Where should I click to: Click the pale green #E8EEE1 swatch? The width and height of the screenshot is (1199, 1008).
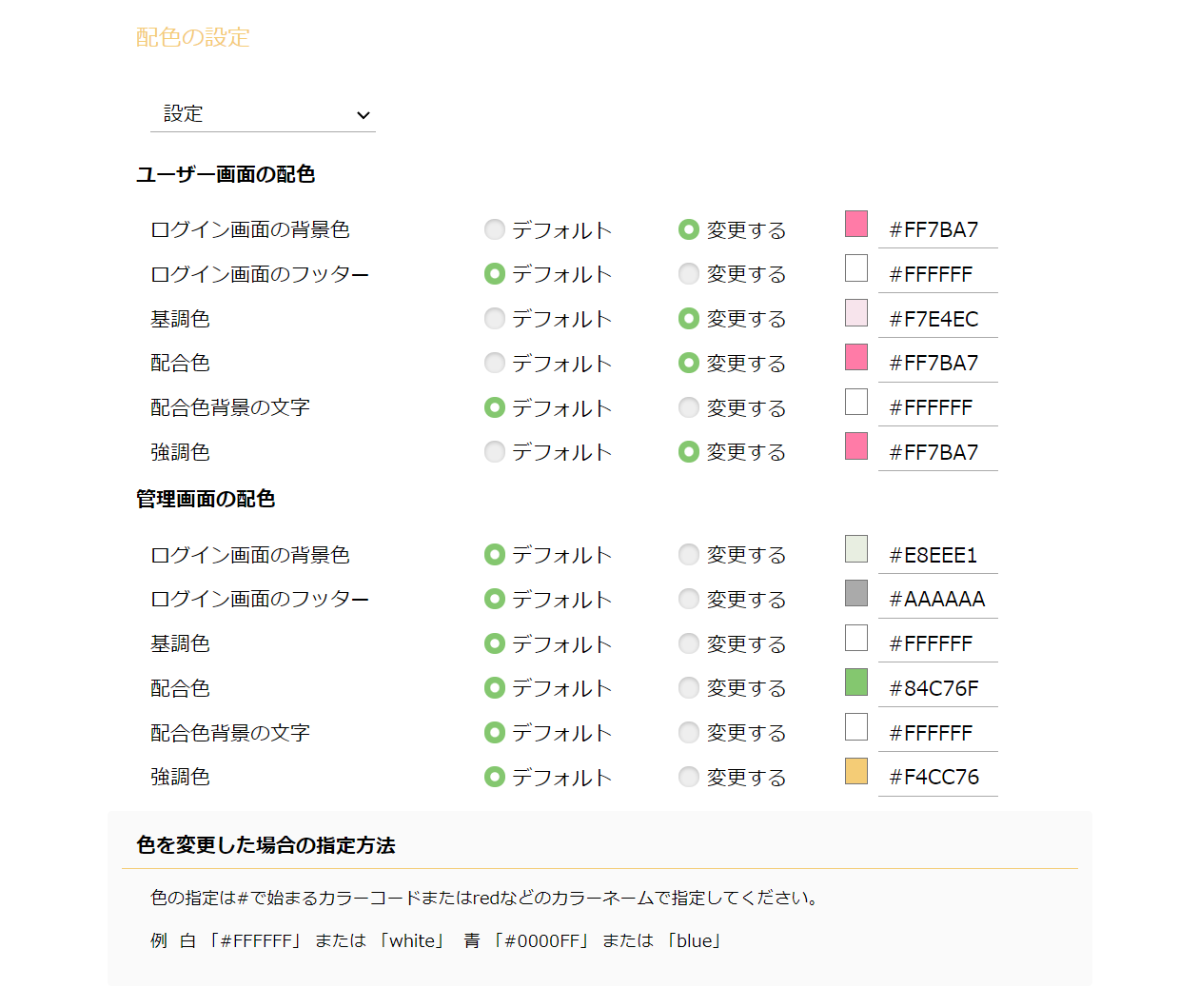[856, 548]
